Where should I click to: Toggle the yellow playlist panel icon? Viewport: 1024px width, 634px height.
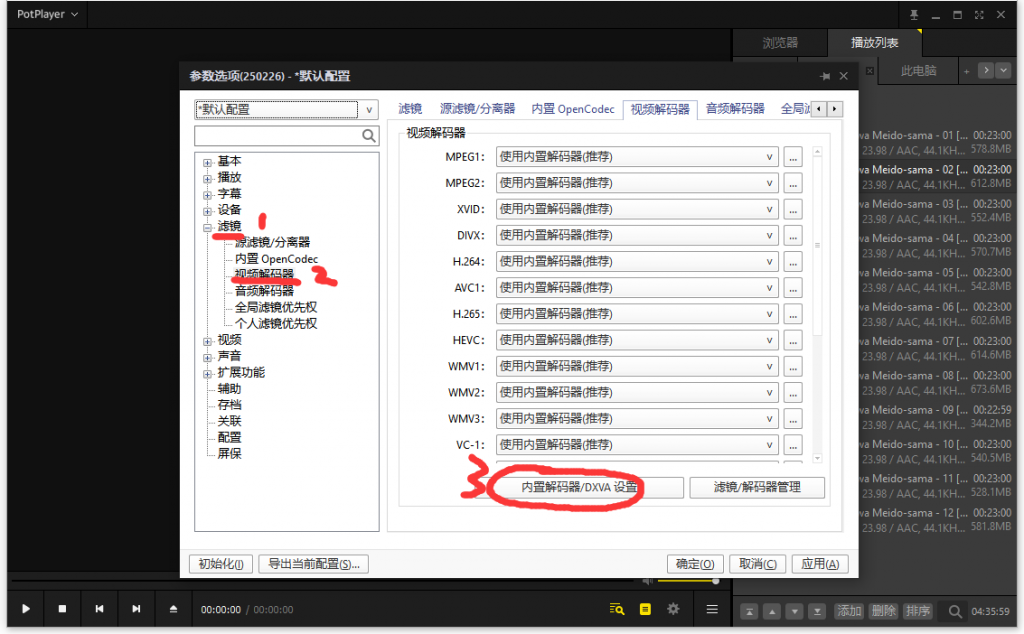(646, 608)
